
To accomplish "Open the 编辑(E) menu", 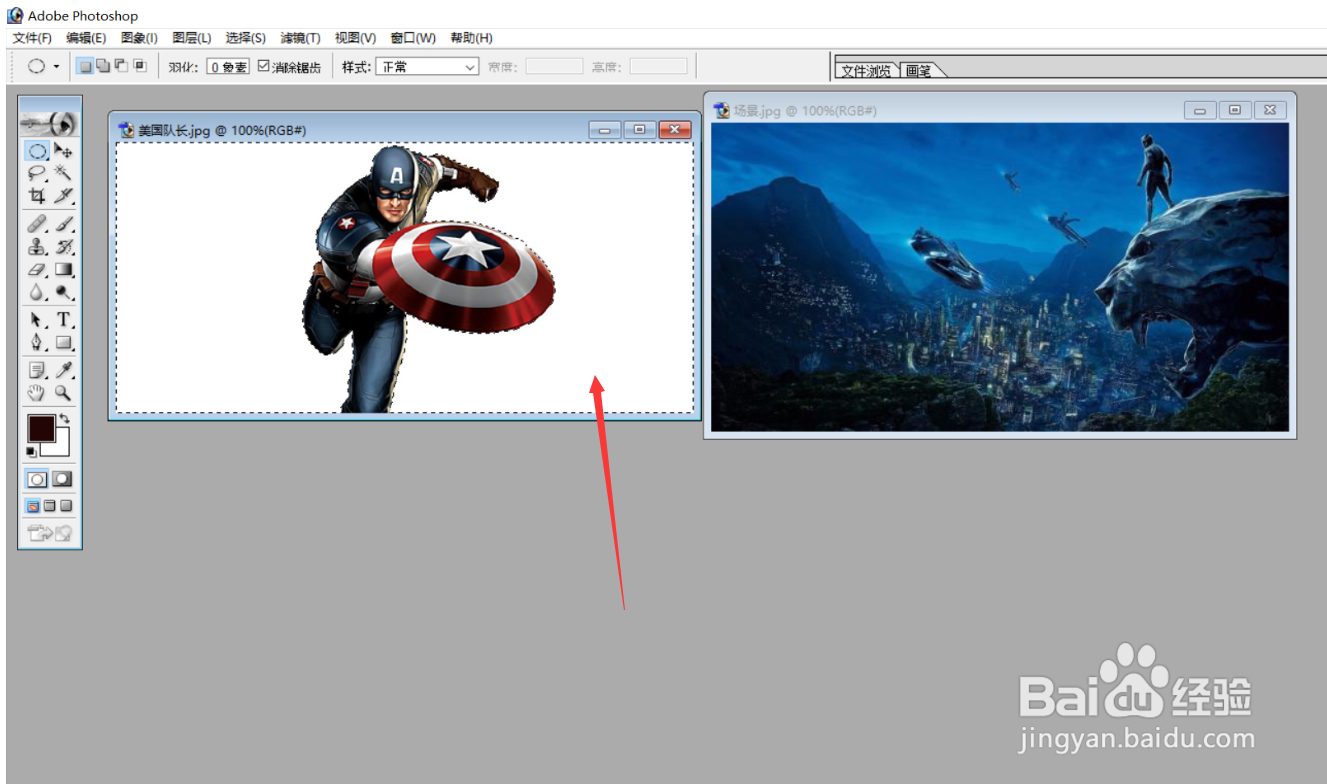I will point(86,38).
